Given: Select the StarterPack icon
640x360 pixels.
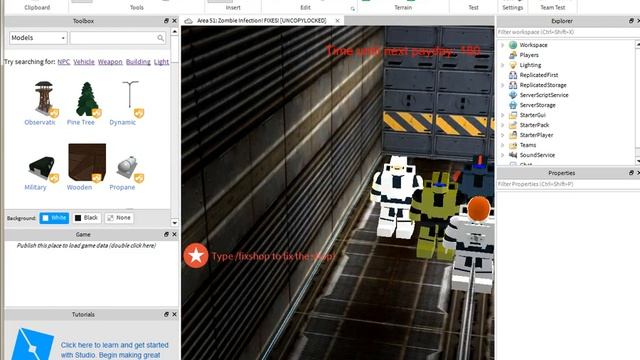Looking at the screenshot, I should (x=513, y=125).
